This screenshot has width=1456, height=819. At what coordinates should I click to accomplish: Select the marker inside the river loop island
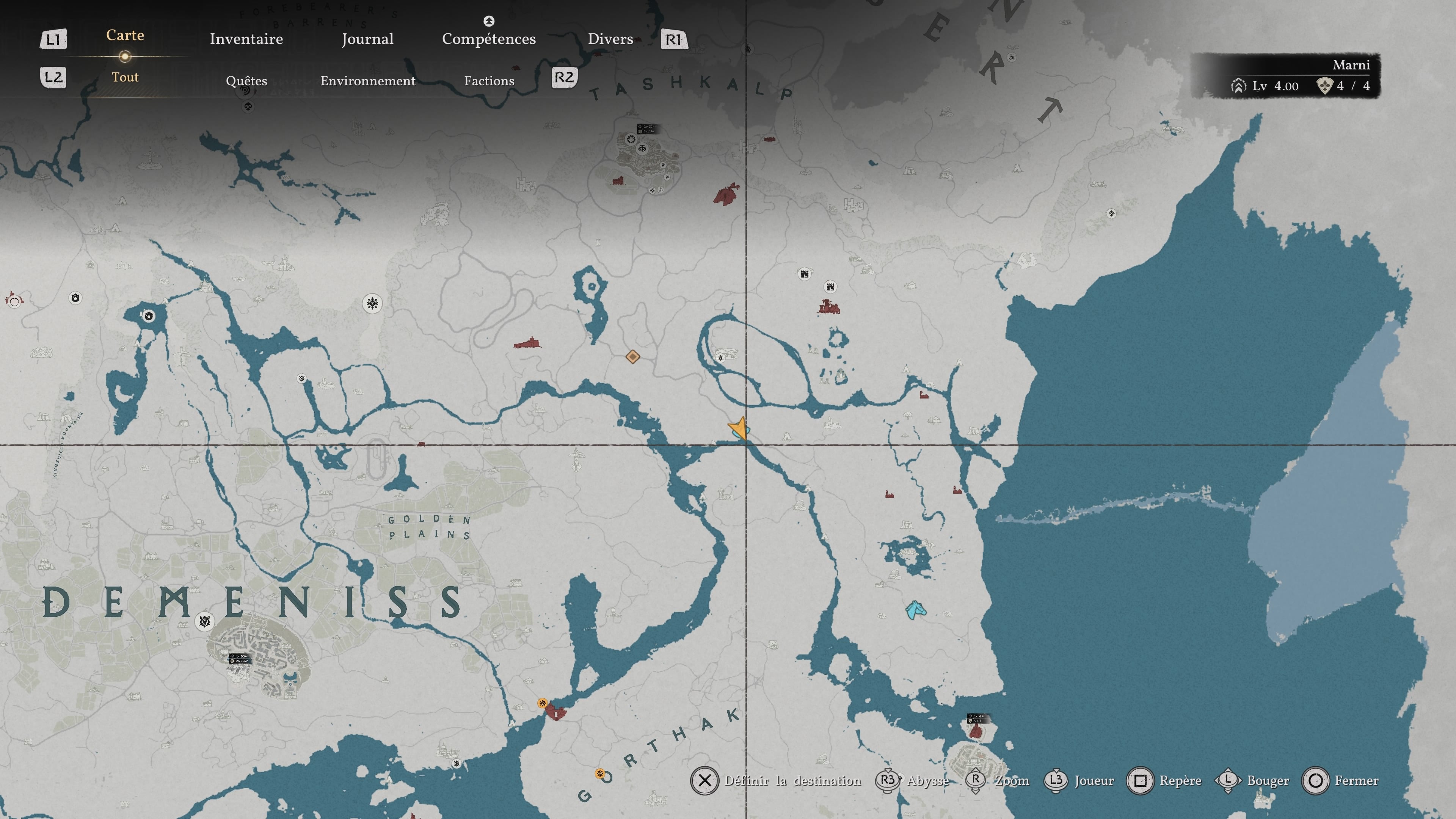tap(720, 358)
